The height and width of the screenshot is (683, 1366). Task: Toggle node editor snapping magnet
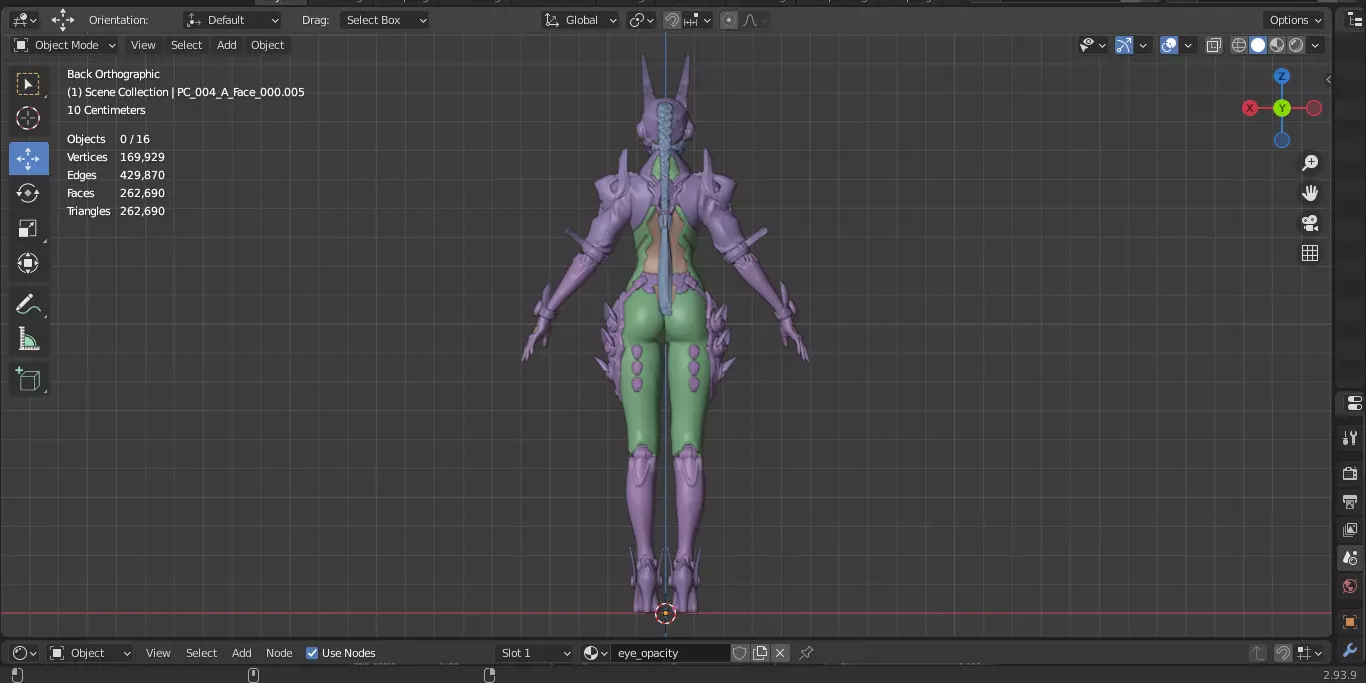[x=1282, y=653]
